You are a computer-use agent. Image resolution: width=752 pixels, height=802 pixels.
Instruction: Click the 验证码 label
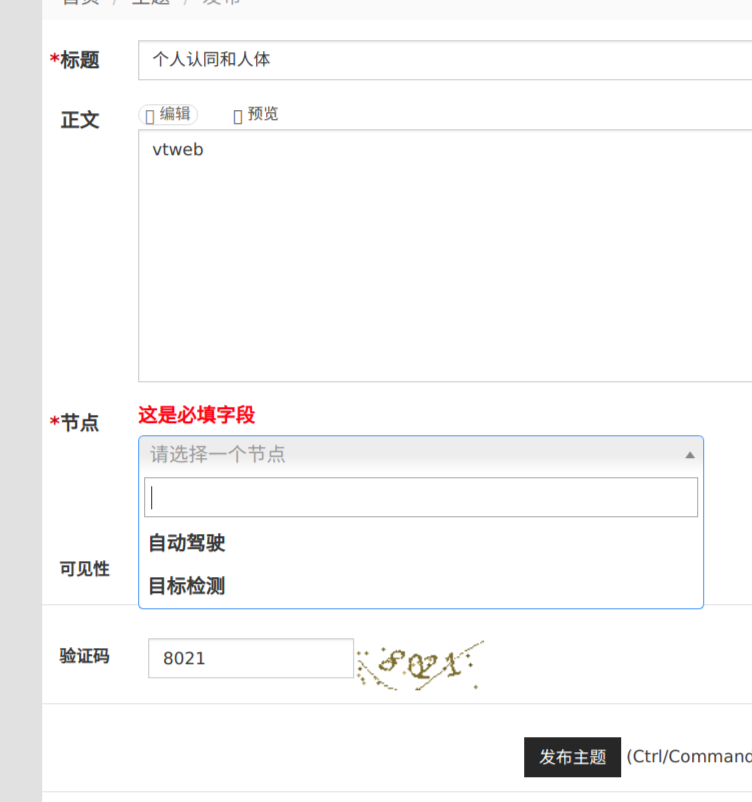pyautogui.click(x=84, y=656)
